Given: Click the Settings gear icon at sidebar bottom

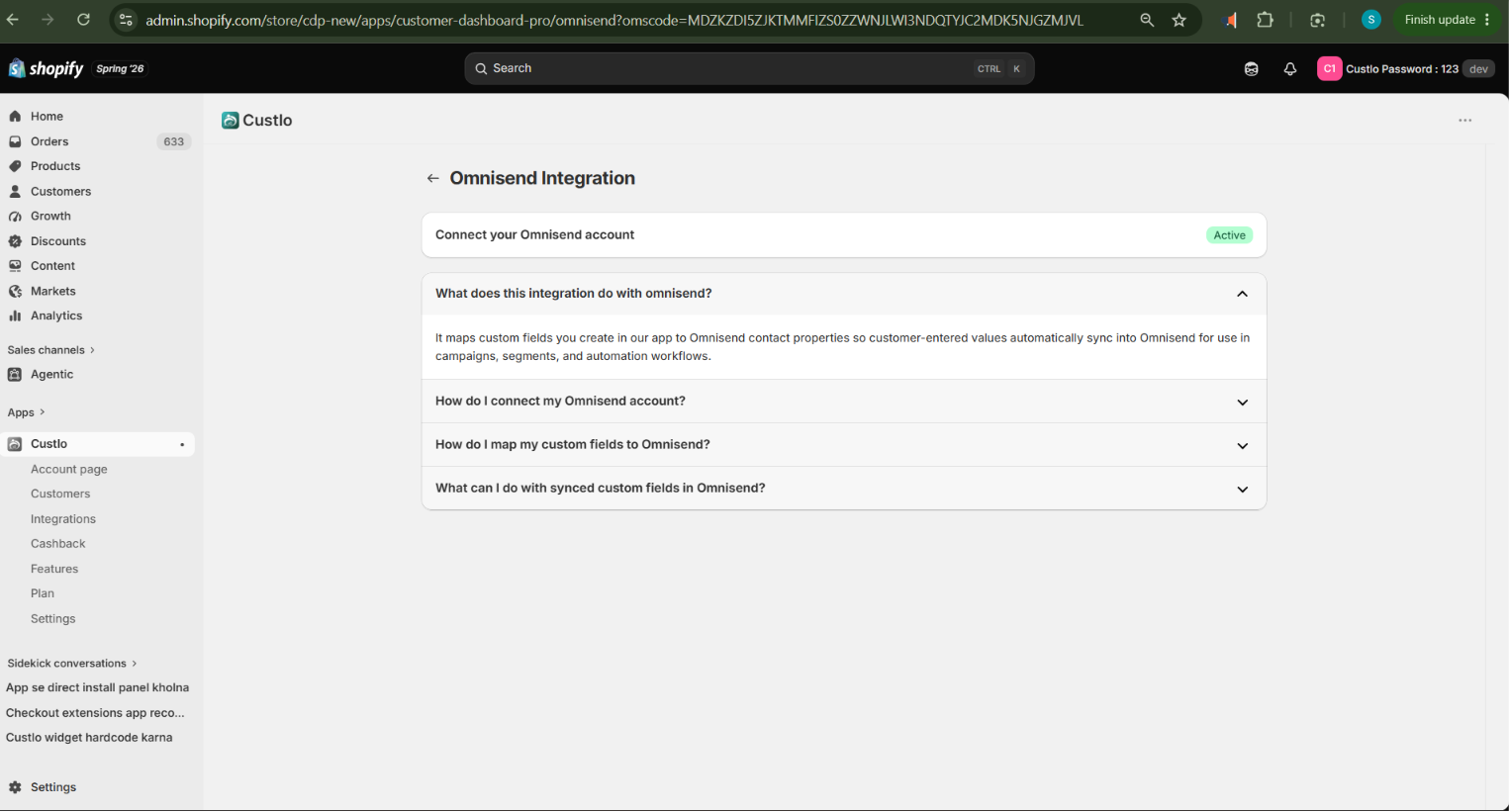Looking at the screenshot, I should tap(15, 788).
